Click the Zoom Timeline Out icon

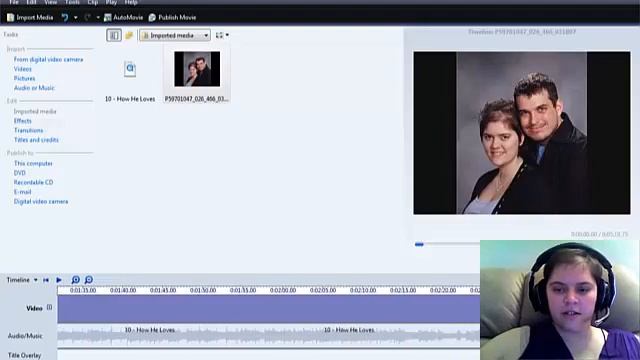(89, 280)
